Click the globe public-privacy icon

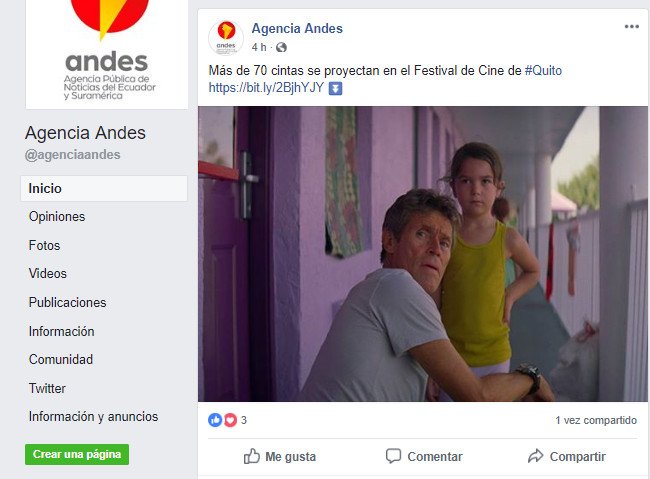tap(281, 47)
